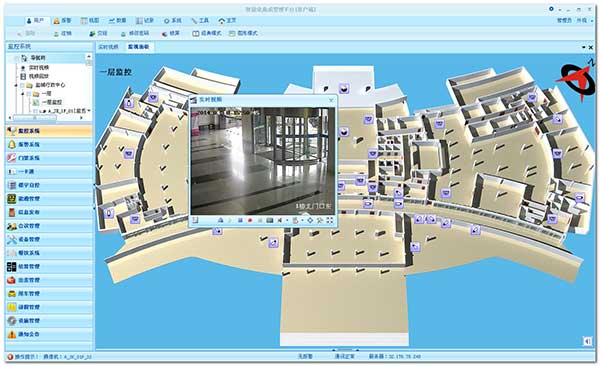This screenshot has width=600, height=366.
Task: Click the 锁屏 lock screen toolbar button
Action: pyautogui.click(x=171, y=34)
